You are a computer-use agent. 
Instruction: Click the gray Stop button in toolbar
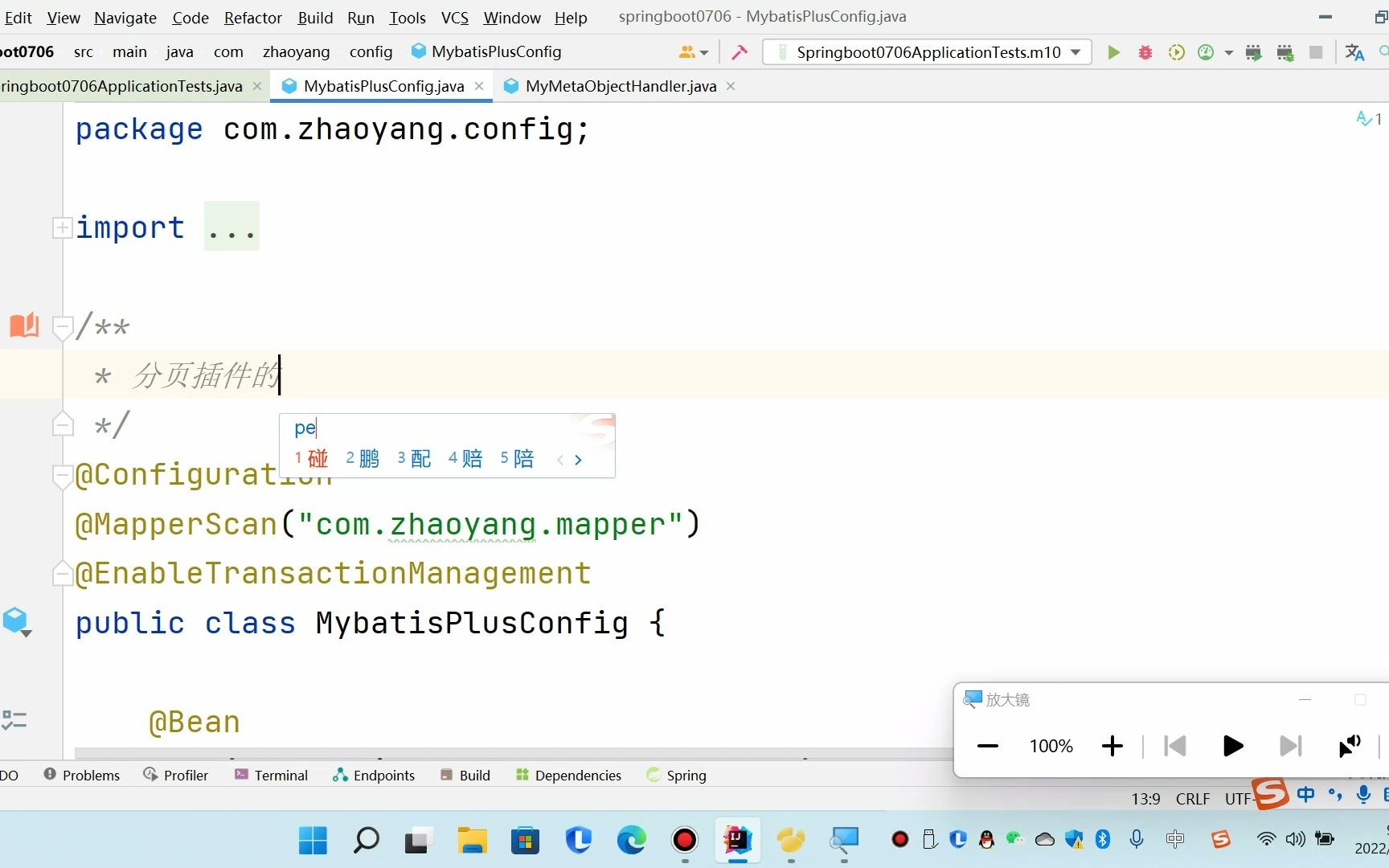1316,52
